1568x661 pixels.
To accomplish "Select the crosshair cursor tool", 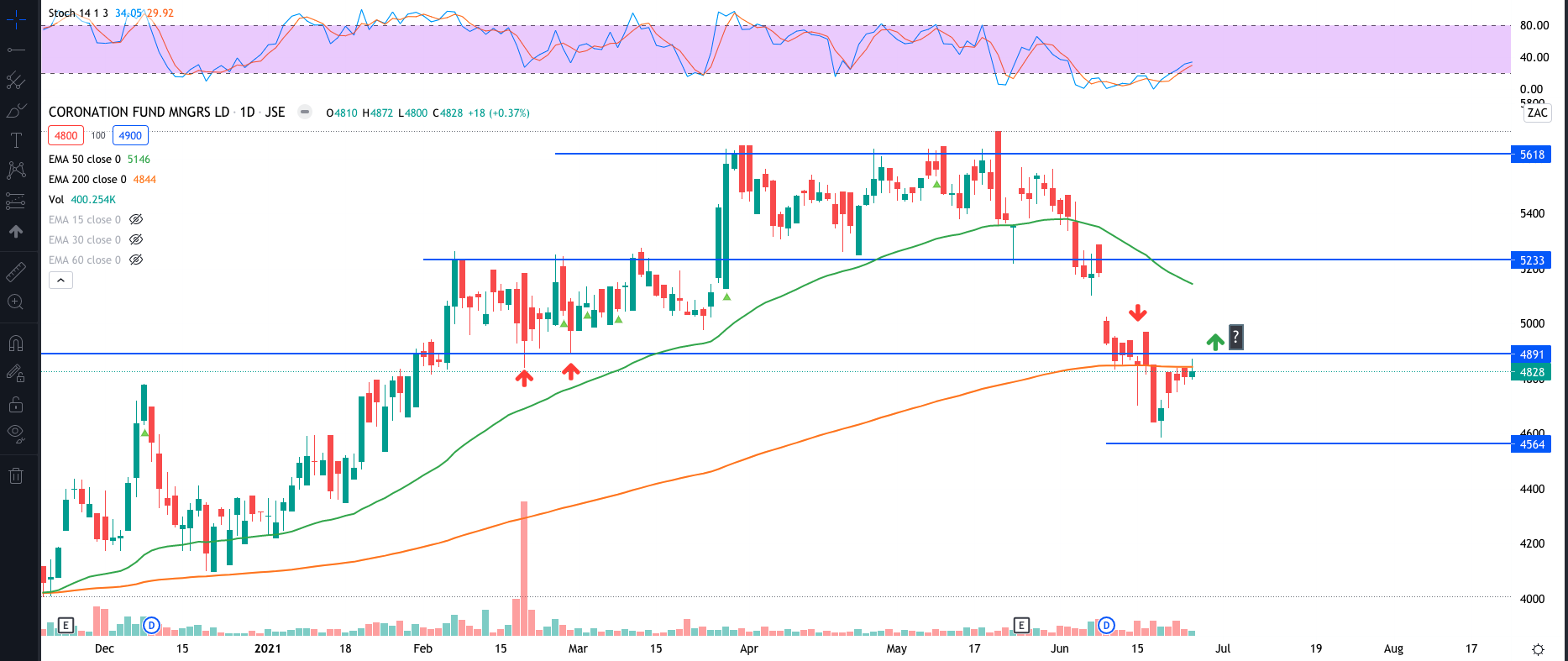I will pyautogui.click(x=16, y=18).
